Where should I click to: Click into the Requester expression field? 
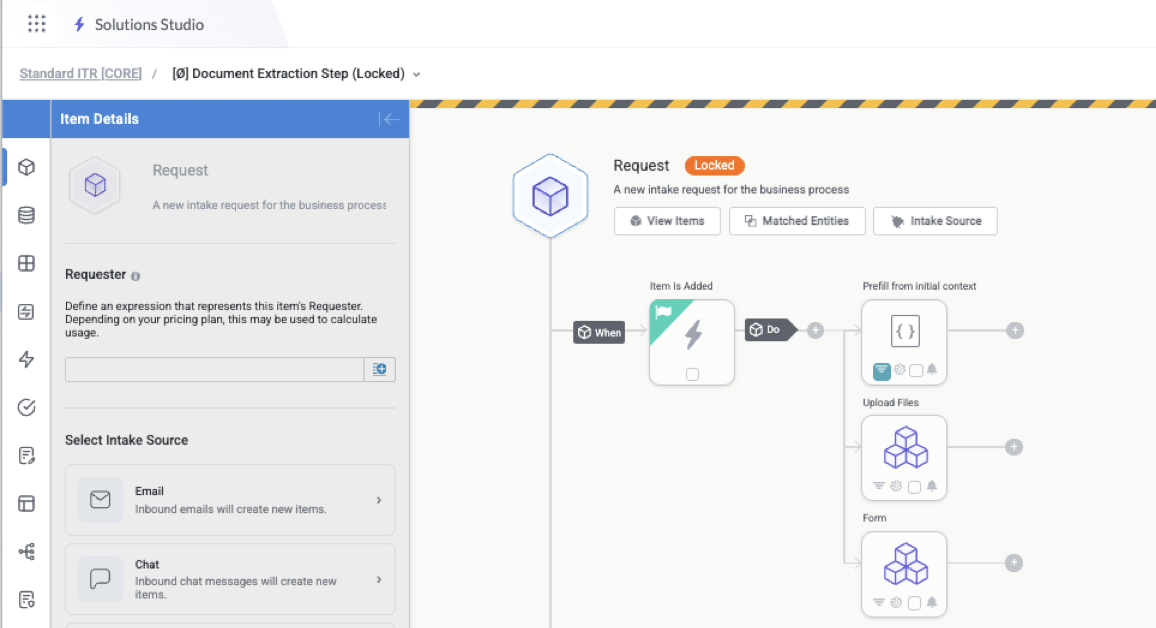click(214, 370)
